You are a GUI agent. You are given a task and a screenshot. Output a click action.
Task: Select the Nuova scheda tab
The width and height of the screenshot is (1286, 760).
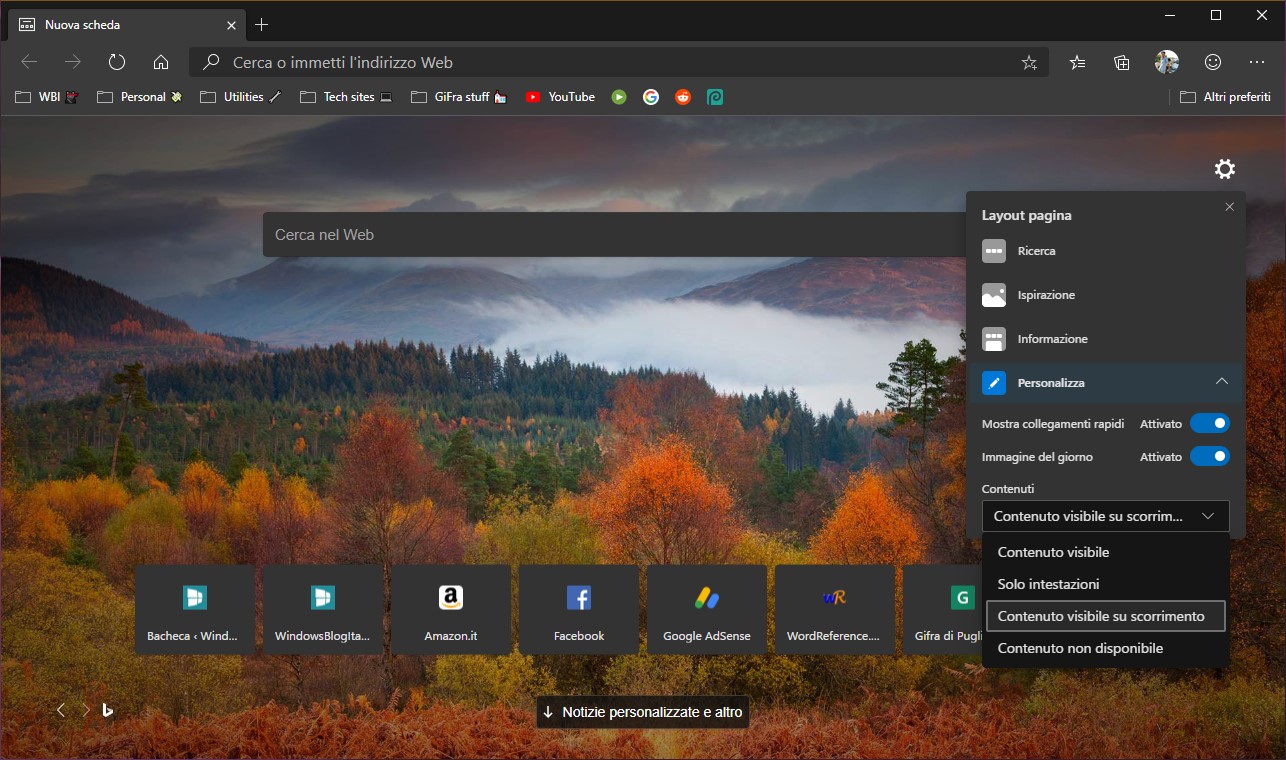coord(127,24)
